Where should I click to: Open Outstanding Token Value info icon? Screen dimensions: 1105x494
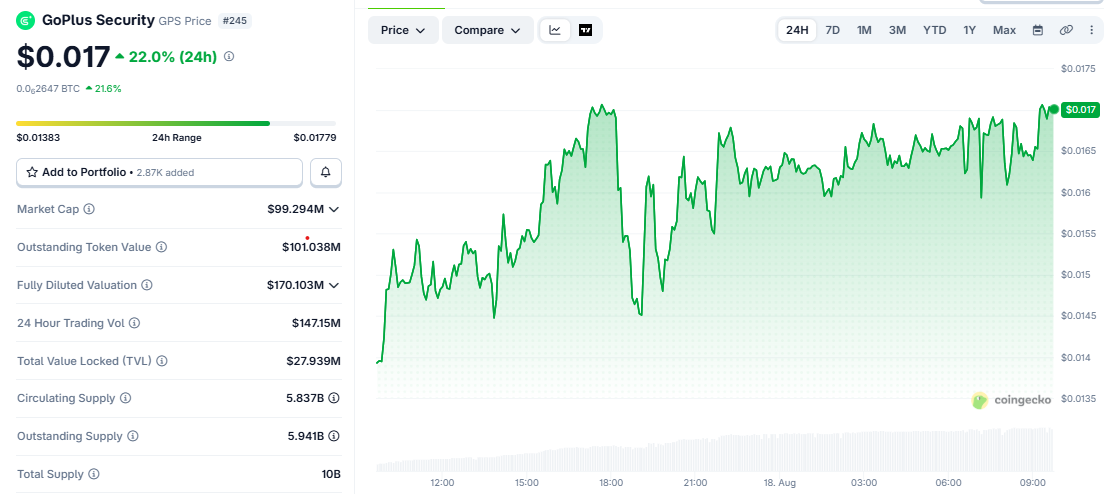tap(161, 247)
